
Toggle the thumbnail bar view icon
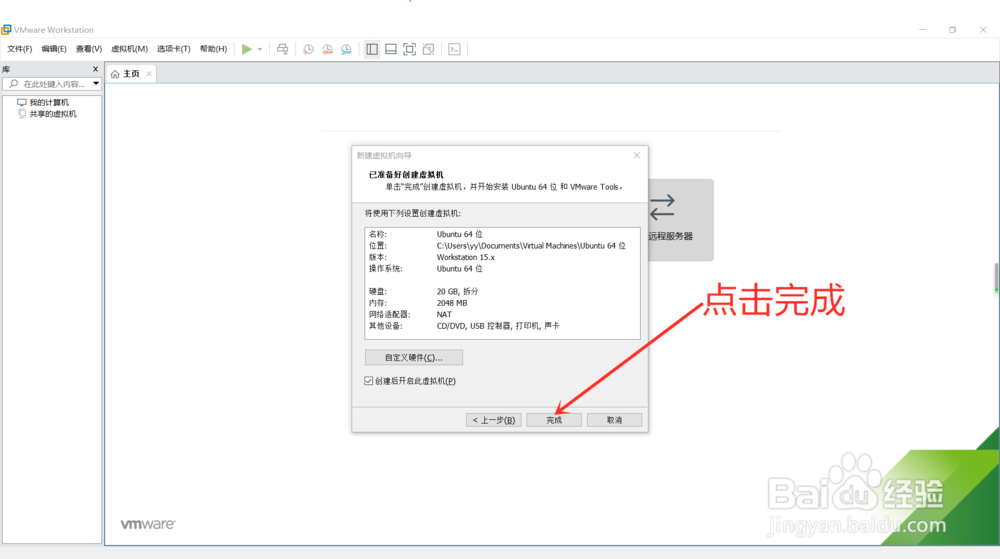[x=391, y=49]
